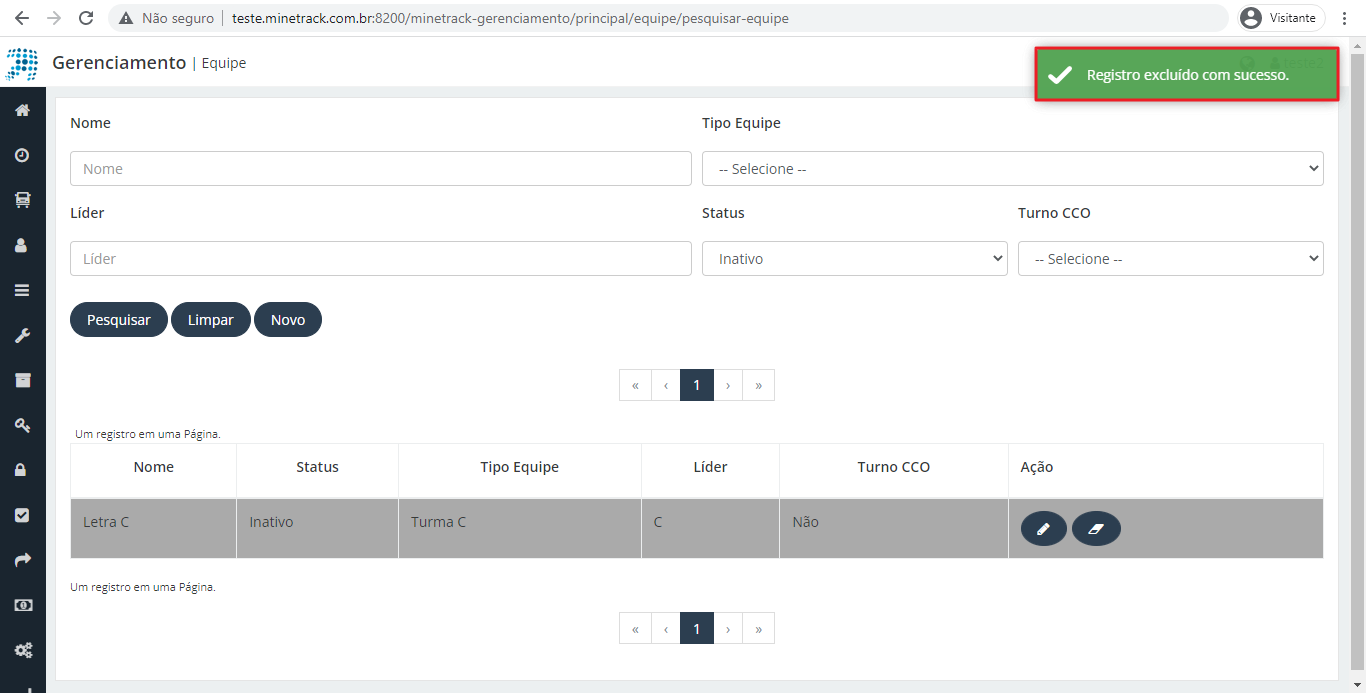Open the money bill icon in the sidebar

(22, 605)
